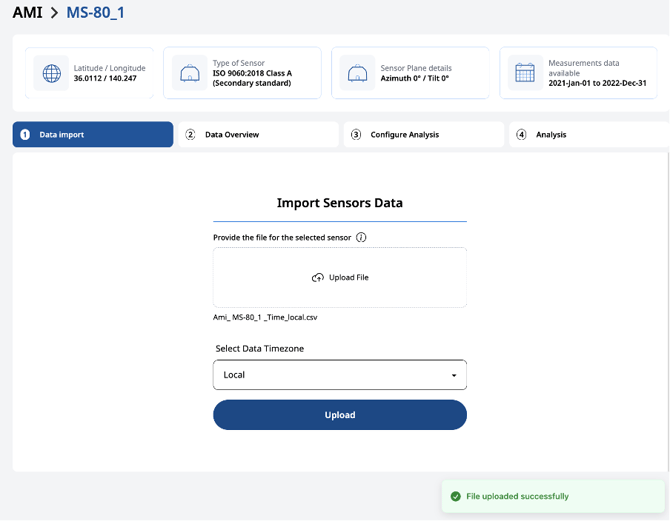This screenshot has height=521, width=670.
Task: Open the Select Data Timezone dropdown
Action: [x=339, y=375]
